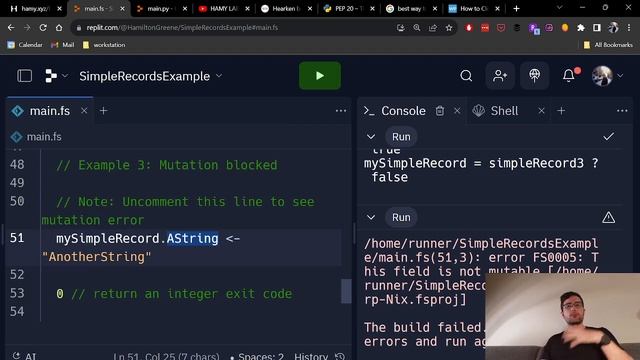Image resolution: width=640 pixels, height=360 pixels.
Task: Open editor pane three-dot options
Action: pos(341,111)
